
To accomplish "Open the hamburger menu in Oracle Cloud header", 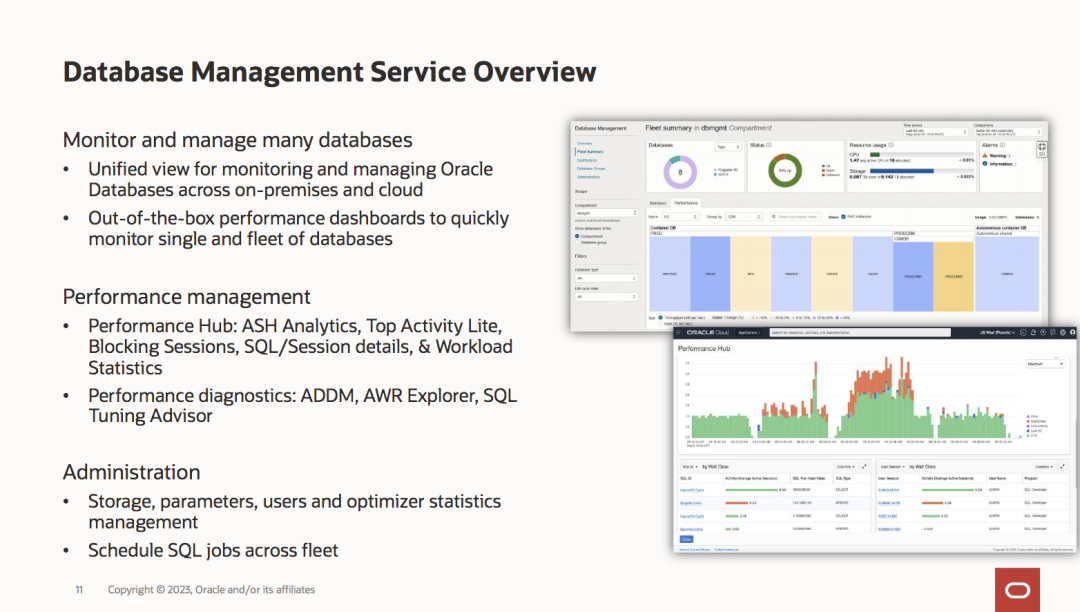I will coord(678,333).
